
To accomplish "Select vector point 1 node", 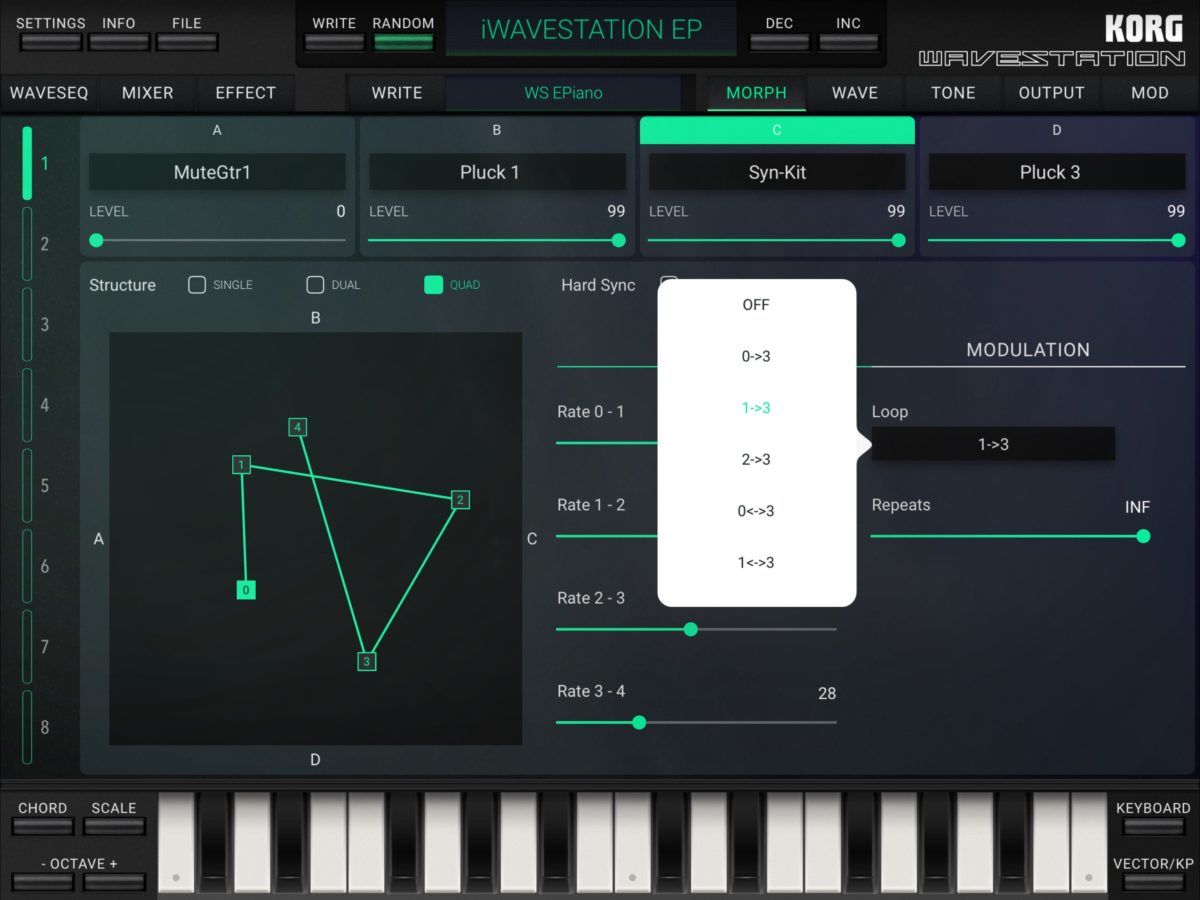I will (241, 464).
